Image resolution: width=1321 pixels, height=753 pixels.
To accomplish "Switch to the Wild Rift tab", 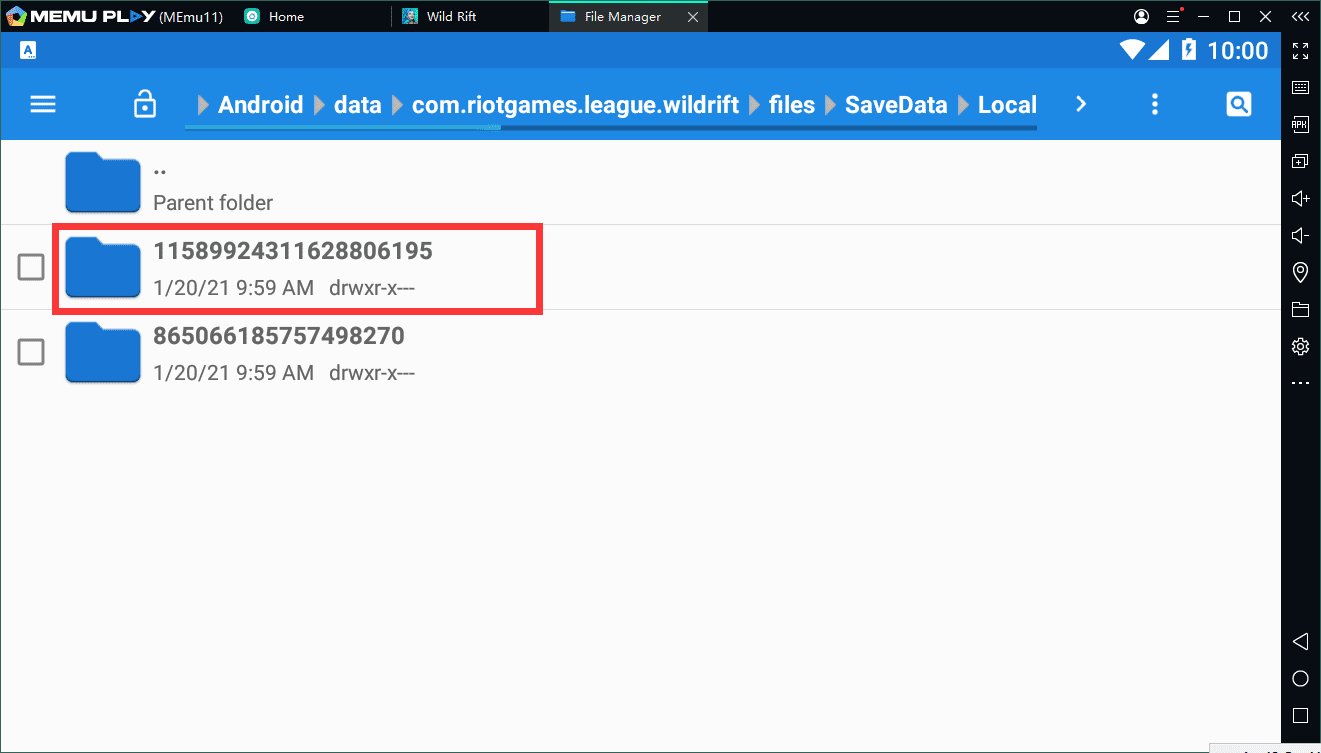I will pyautogui.click(x=451, y=17).
